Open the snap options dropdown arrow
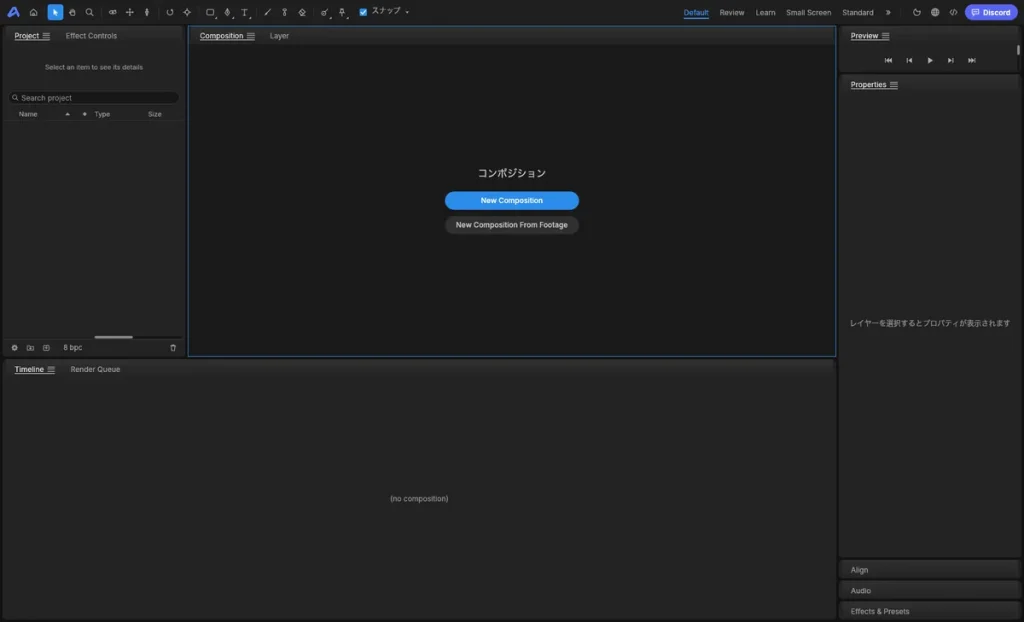This screenshot has width=1024, height=622. pos(407,12)
